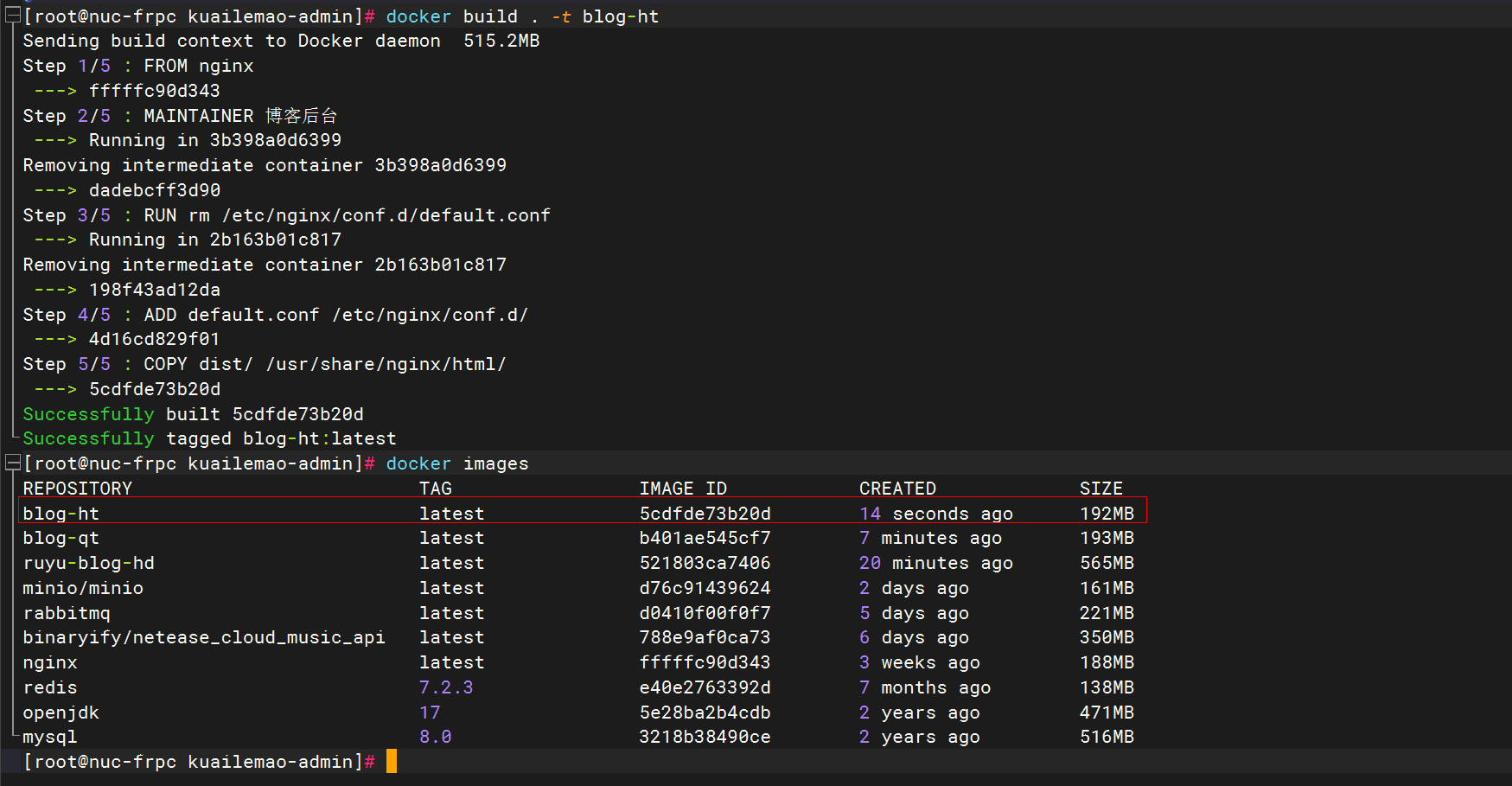
Task: Click '5 days ago' created value
Action: click(914, 613)
